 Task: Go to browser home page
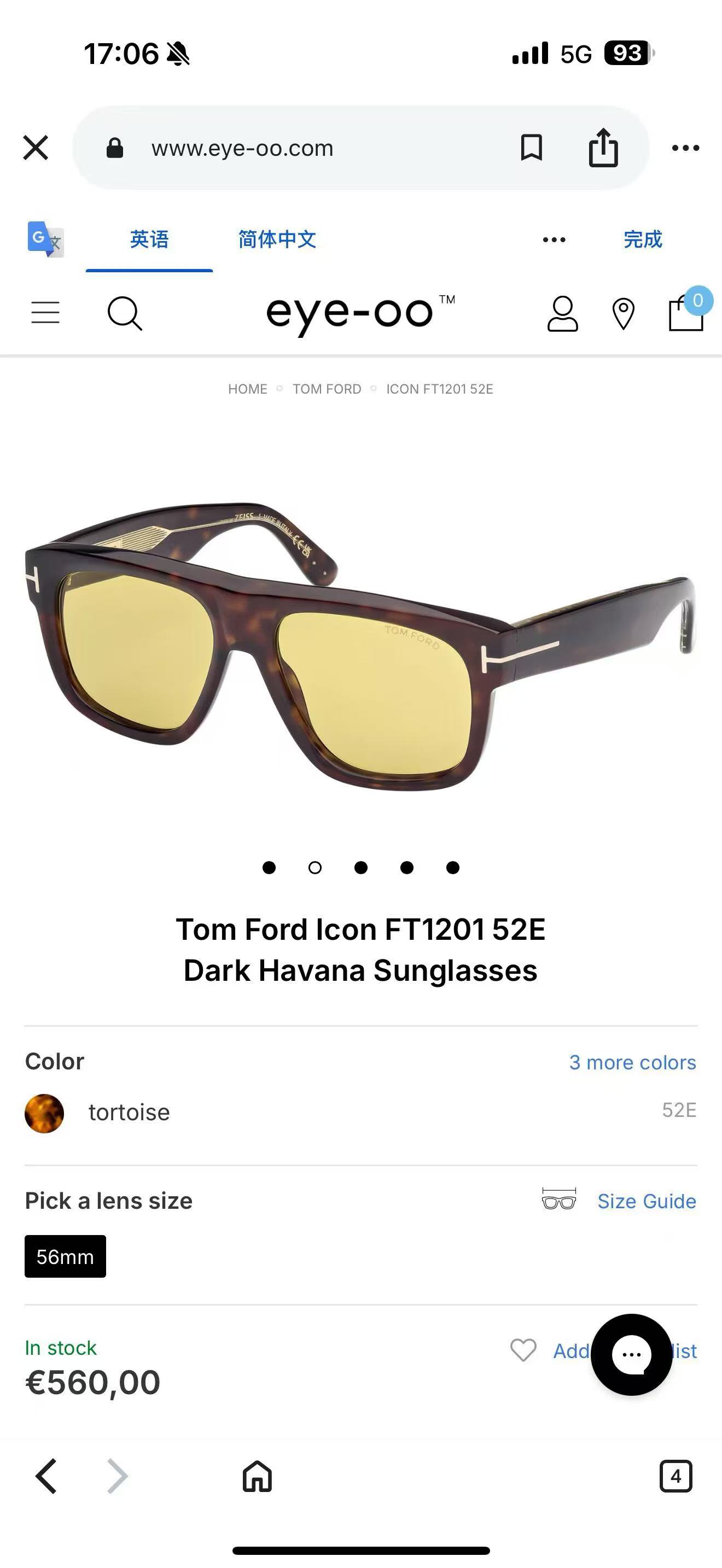point(257,1476)
